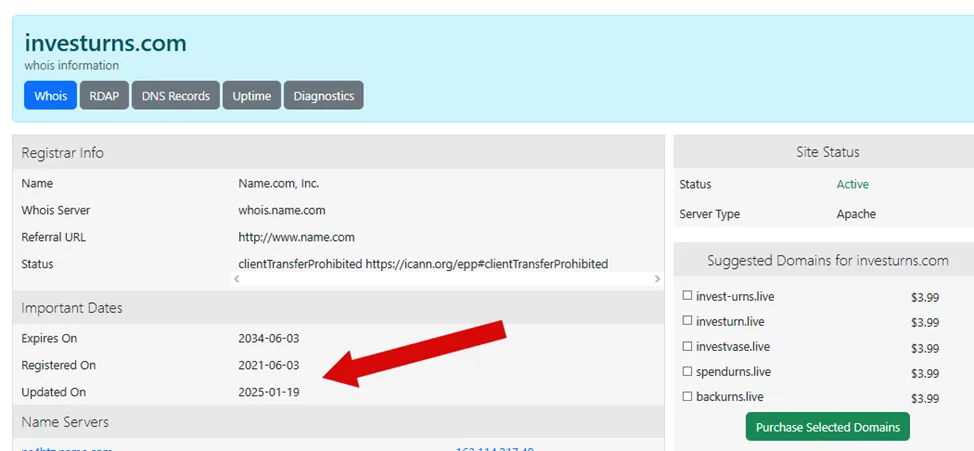Image resolution: width=974 pixels, height=451 pixels.
Task: Open the DNS Records tab
Action: (176, 96)
